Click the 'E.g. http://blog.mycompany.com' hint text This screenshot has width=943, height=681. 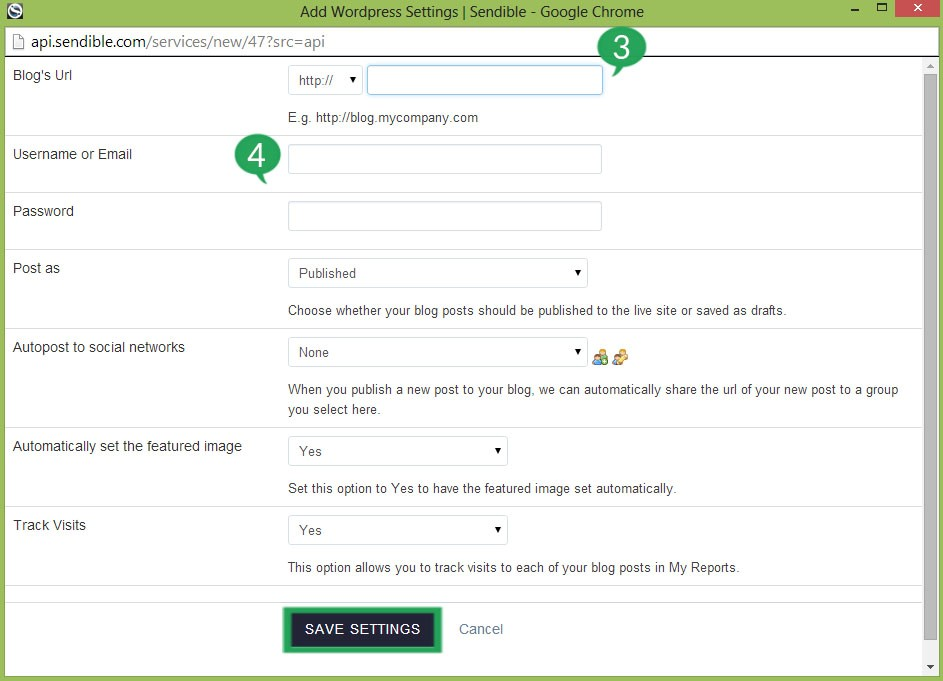click(x=382, y=118)
